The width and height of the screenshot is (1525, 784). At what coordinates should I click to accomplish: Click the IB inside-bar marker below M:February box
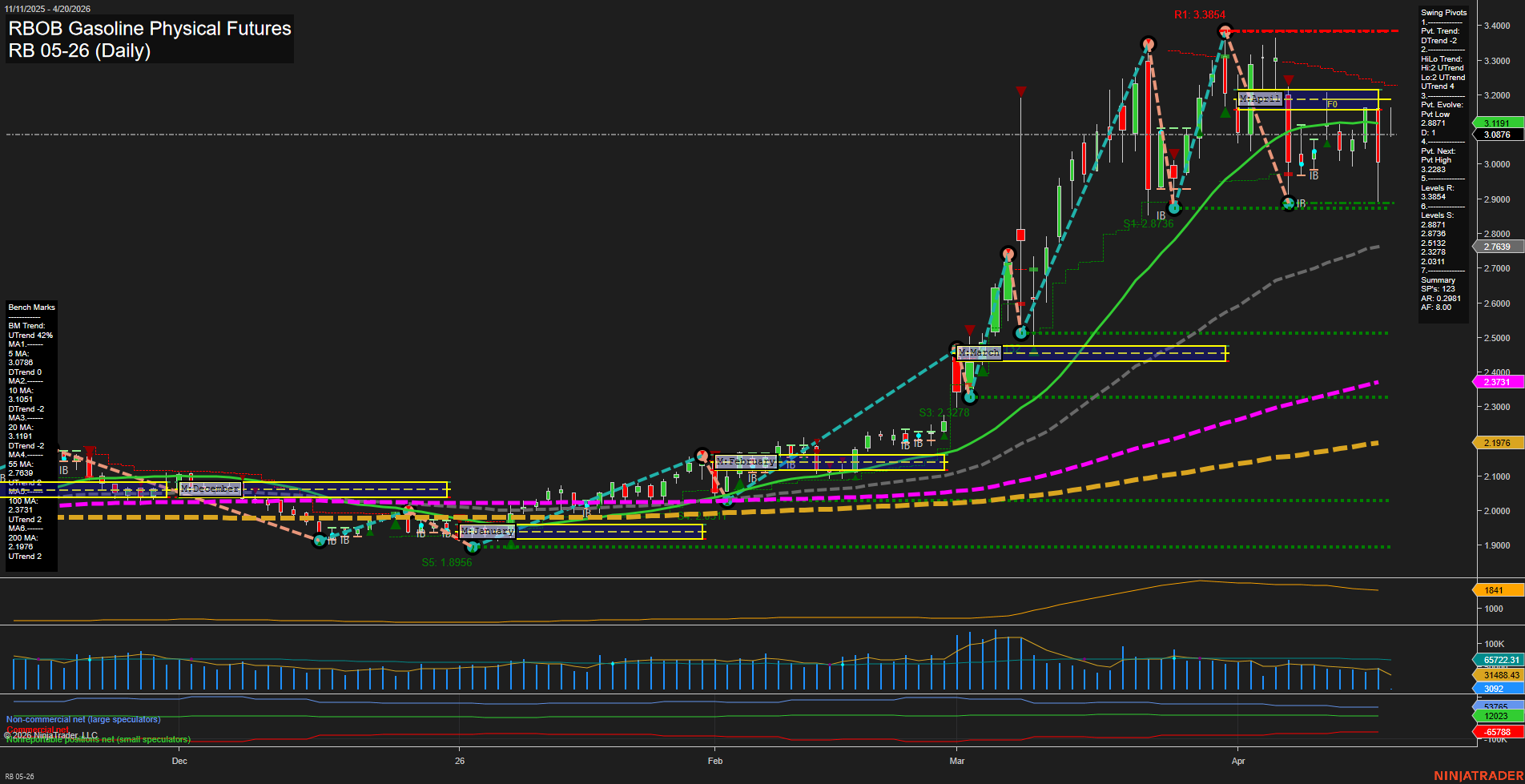[x=752, y=477]
